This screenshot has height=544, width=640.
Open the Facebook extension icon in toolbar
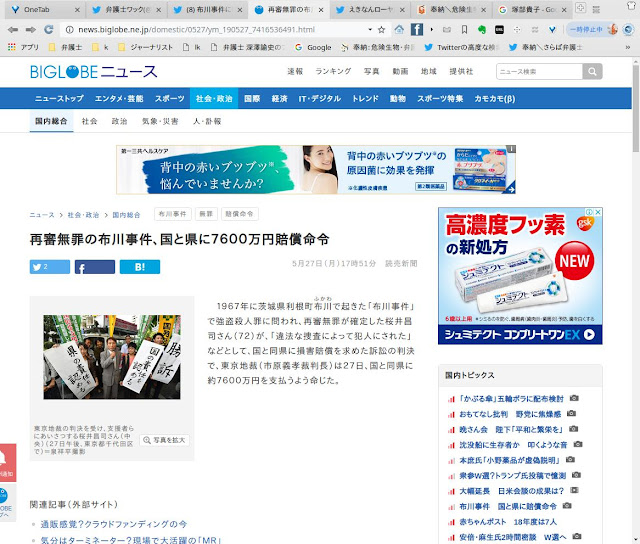[416, 29]
